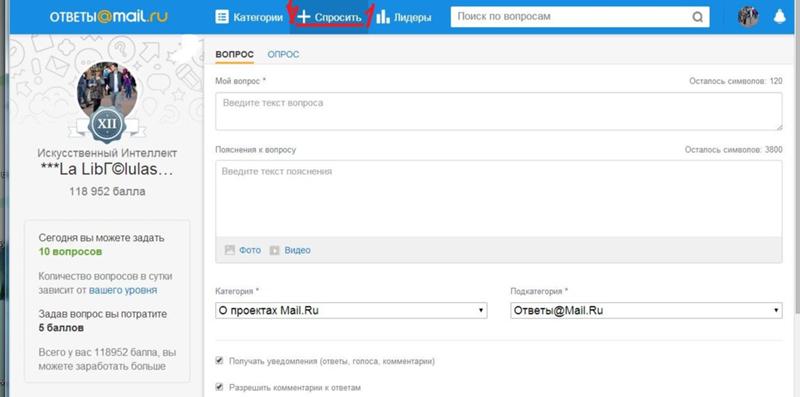The image size is (800, 397).
Task: Click the XII level badge
Action: (x=107, y=124)
